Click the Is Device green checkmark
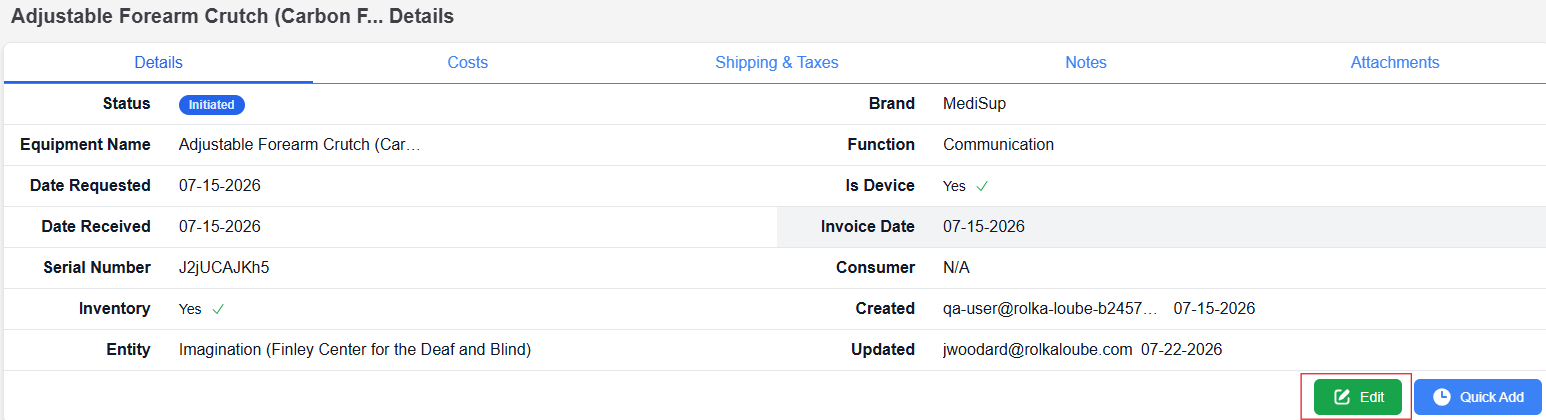The width and height of the screenshot is (1546, 420). 982,186
